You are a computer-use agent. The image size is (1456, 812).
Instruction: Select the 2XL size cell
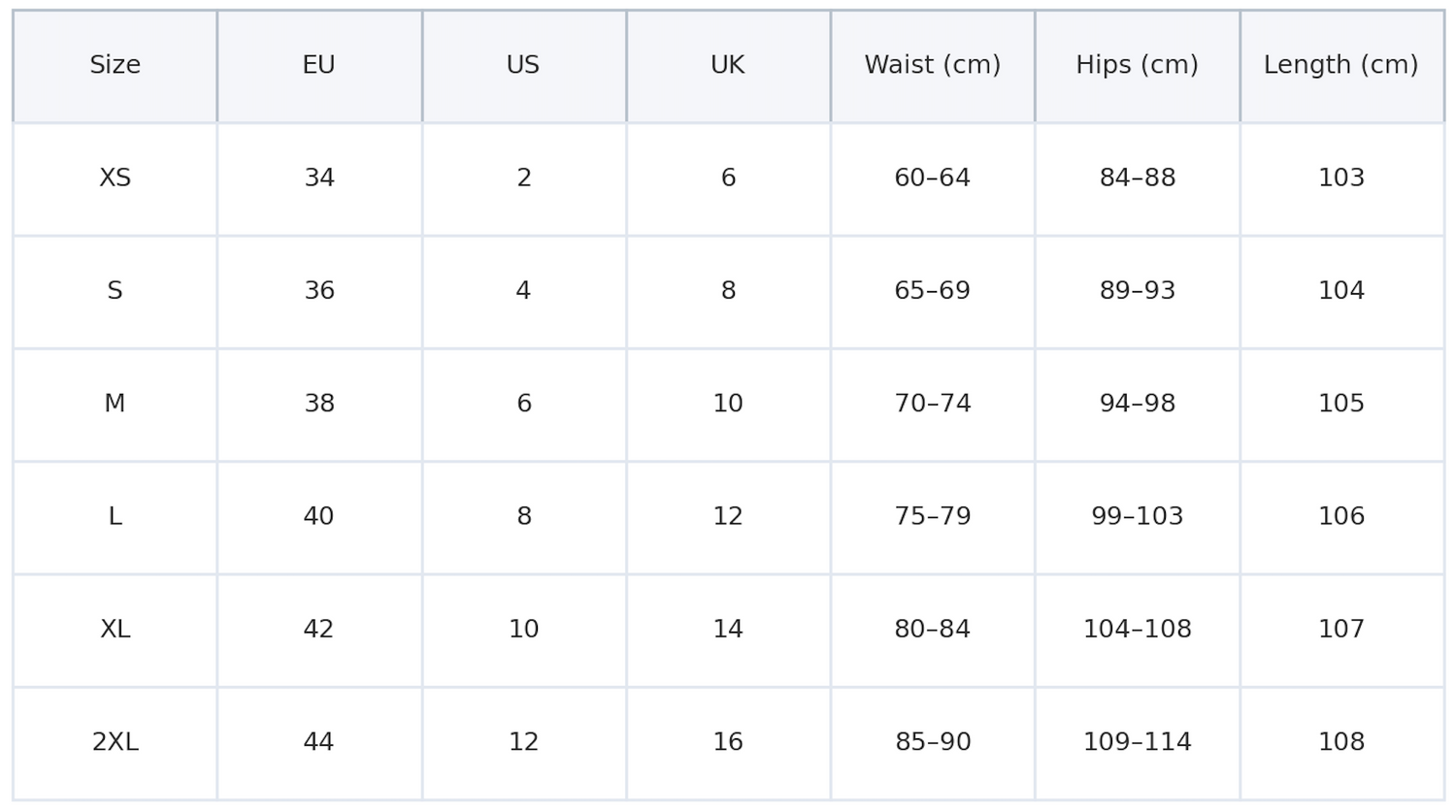[x=115, y=742]
